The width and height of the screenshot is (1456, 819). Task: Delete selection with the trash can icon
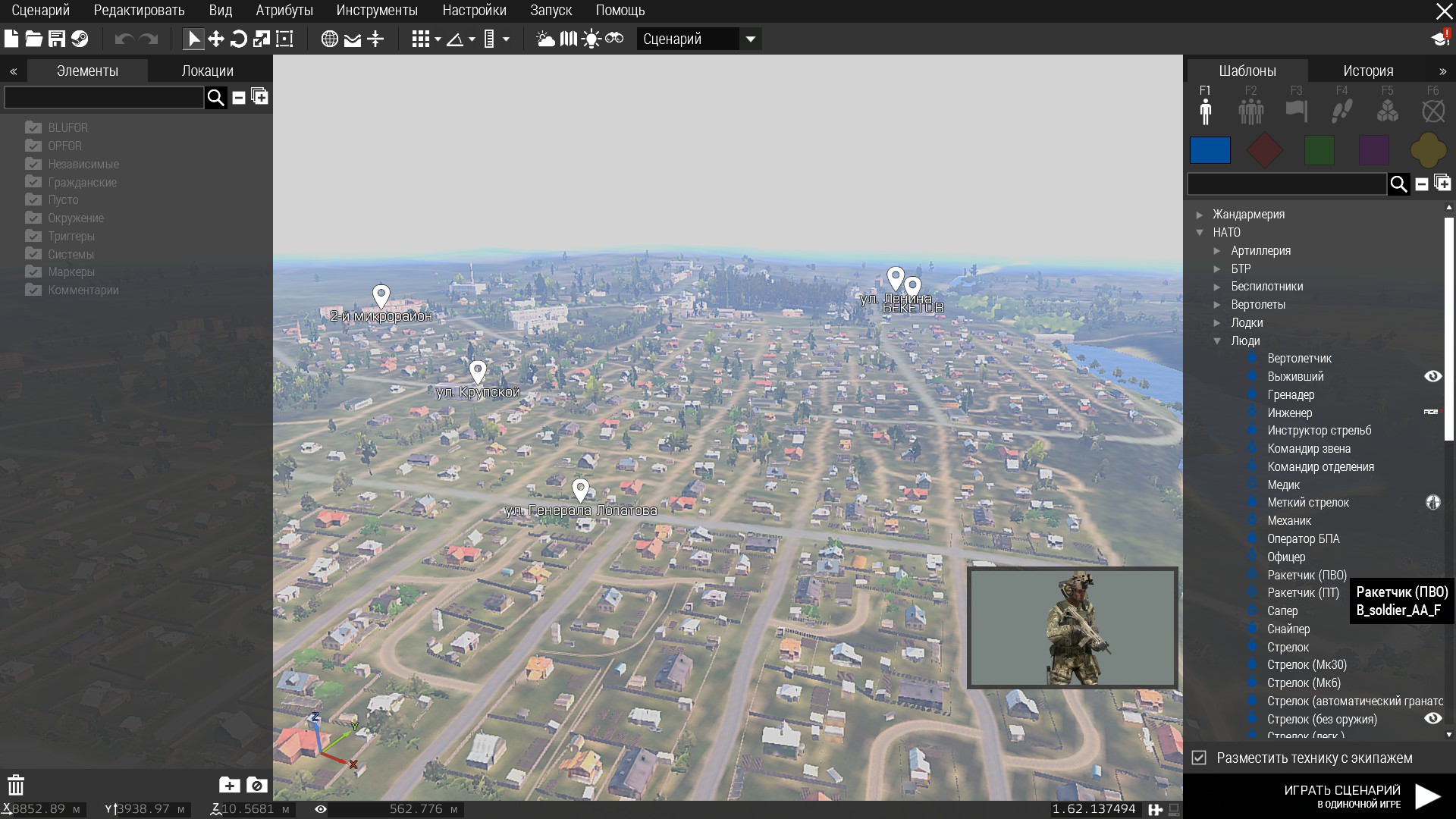16,785
